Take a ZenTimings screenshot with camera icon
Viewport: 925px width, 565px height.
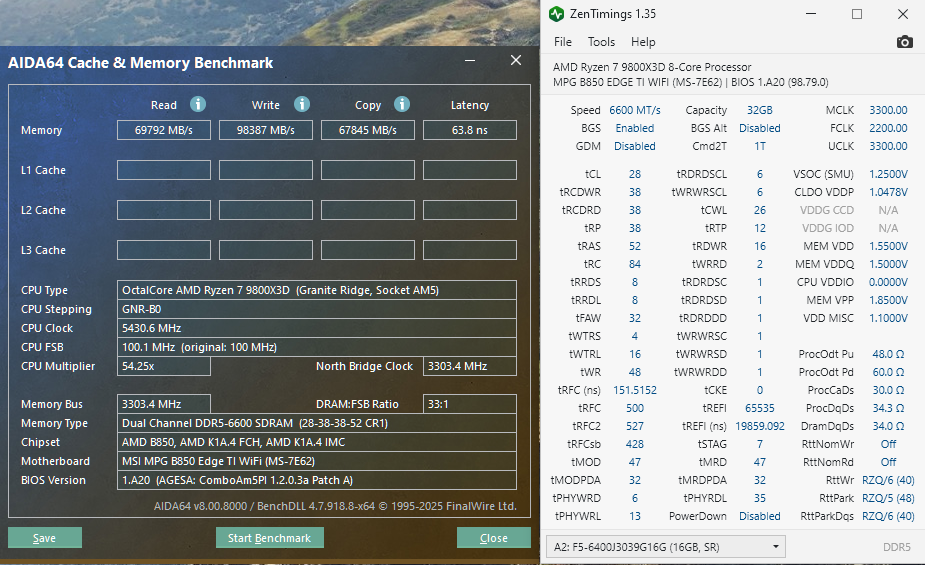coord(904,42)
